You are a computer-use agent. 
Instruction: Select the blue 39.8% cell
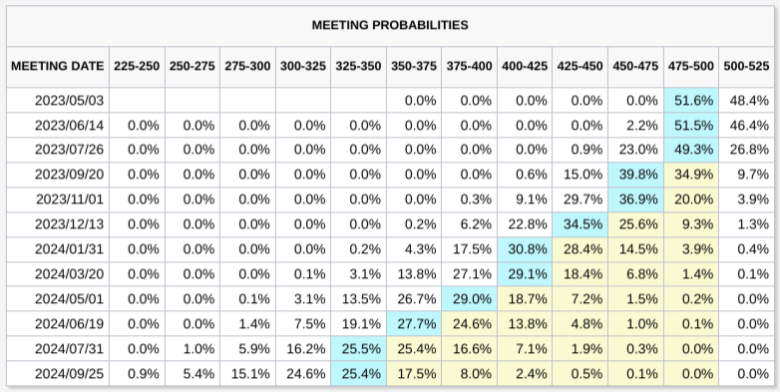click(x=636, y=175)
